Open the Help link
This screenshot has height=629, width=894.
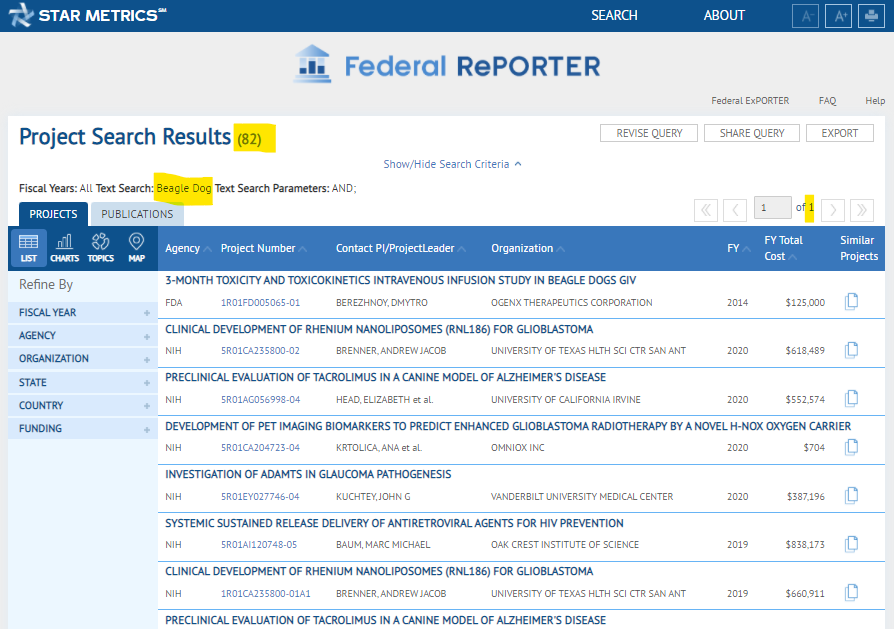click(x=875, y=101)
